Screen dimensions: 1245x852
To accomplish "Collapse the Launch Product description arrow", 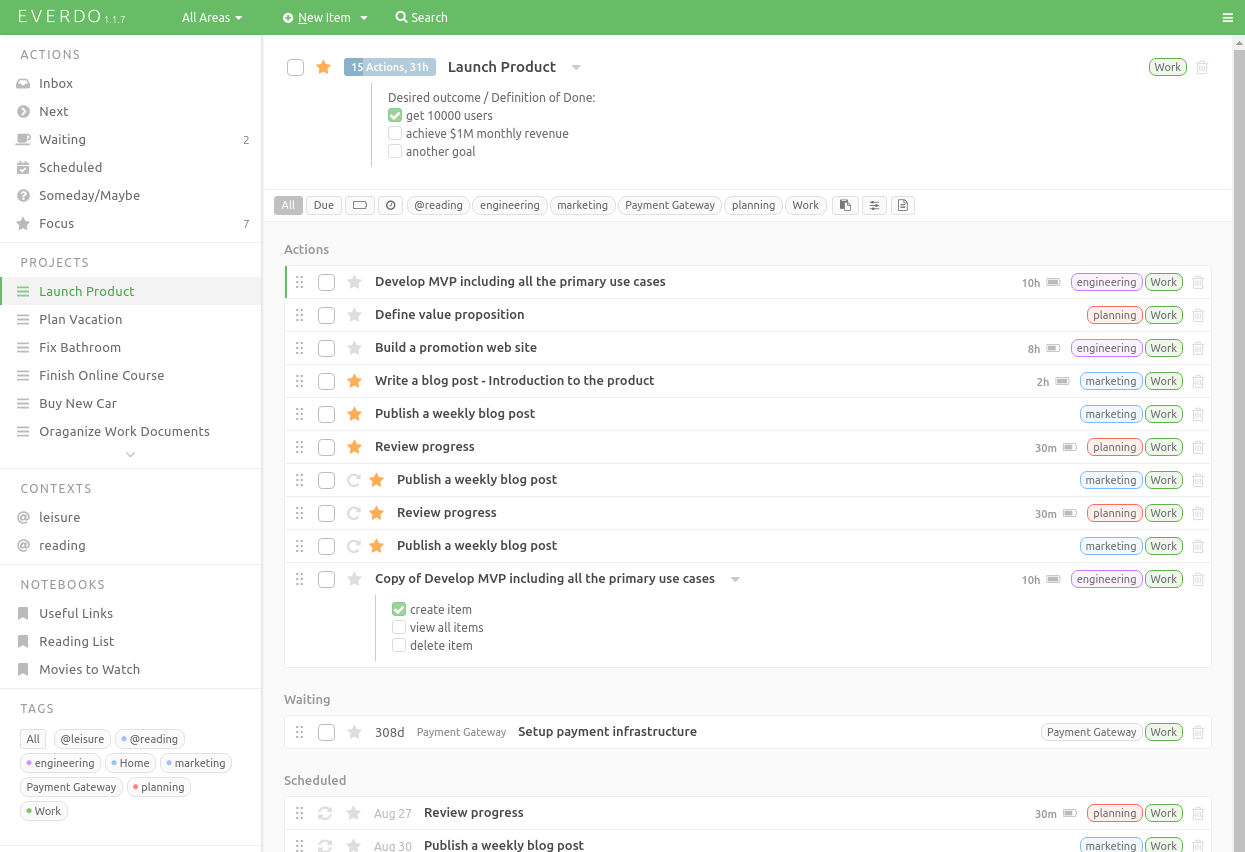I will coord(576,68).
